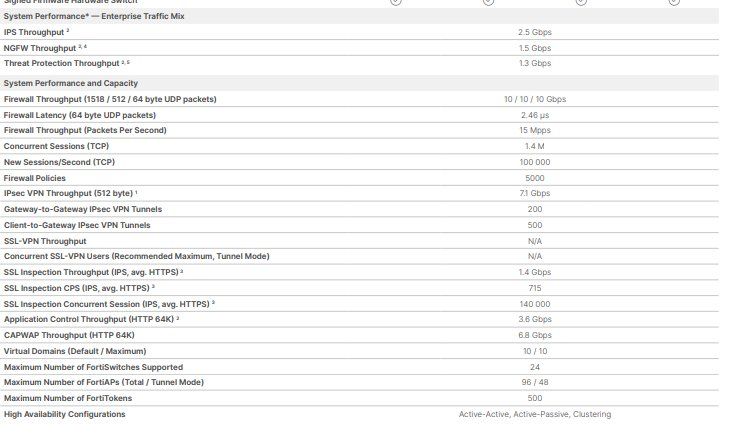The width and height of the screenshot is (738, 433).
Task: Select the 7.1 Gbps IPsec value
Action: click(535, 193)
